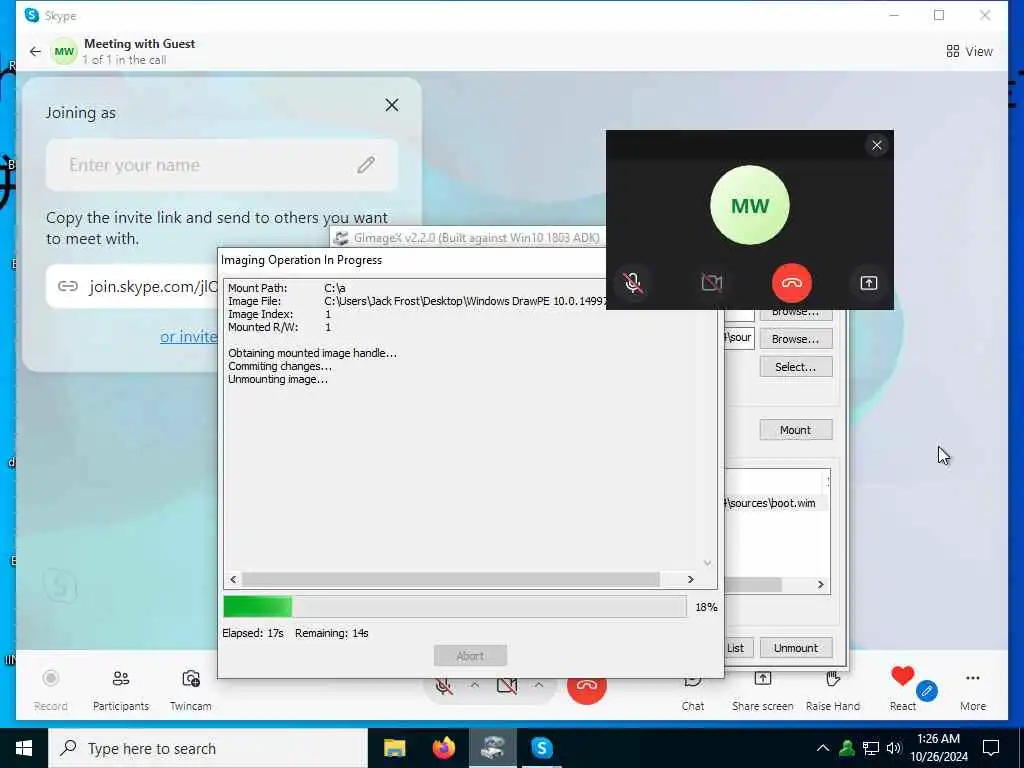The image size is (1024, 768).
Task: Toggle video camera in bottom call bar
Action: click(x=507, y=686)
